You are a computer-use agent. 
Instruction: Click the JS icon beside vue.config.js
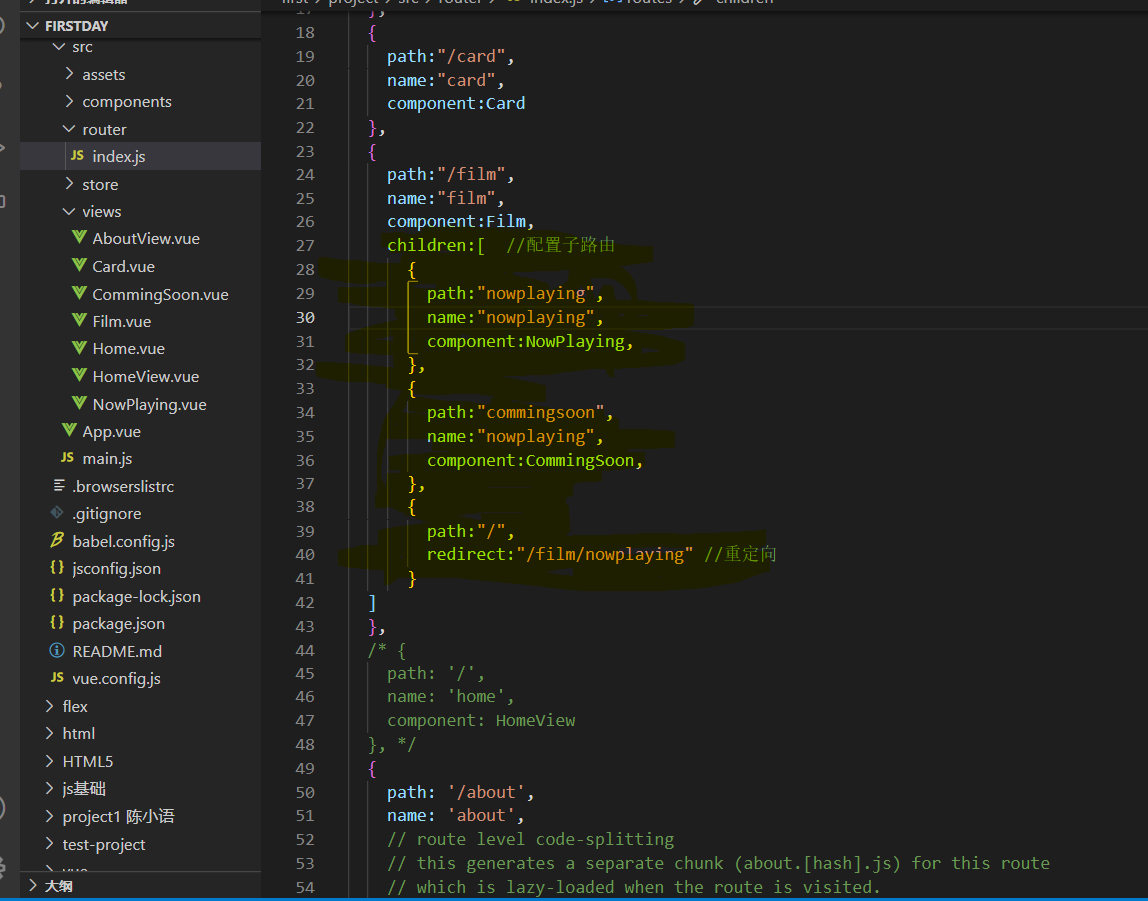(x=56, y=678)
